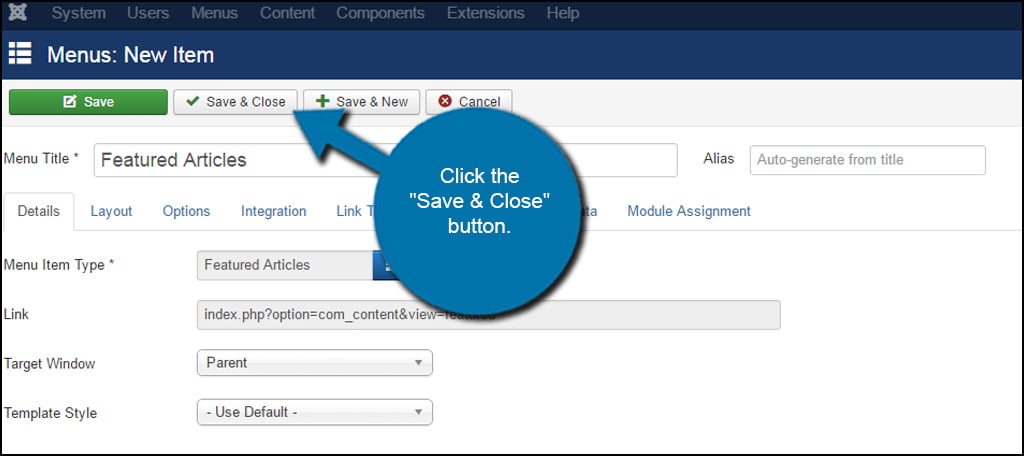1024x456 pixels.
Task: Click the Save & Close button
Action: (235, 102)
